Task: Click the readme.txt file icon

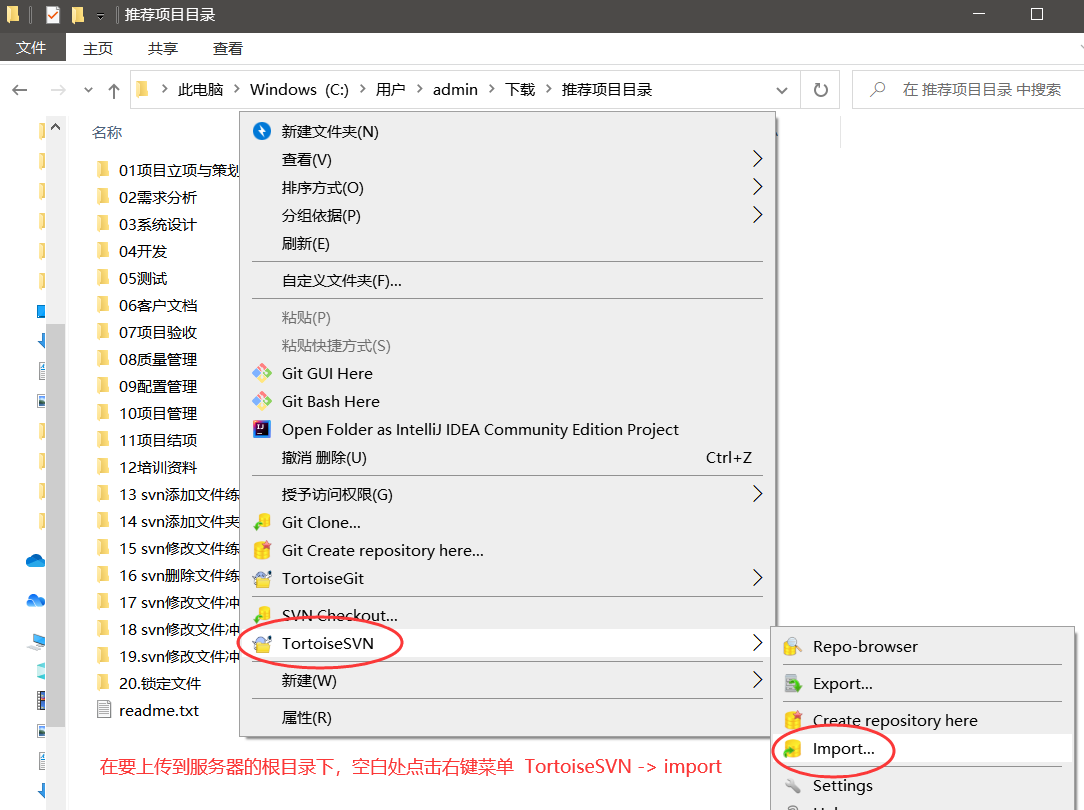Action: 104,709
